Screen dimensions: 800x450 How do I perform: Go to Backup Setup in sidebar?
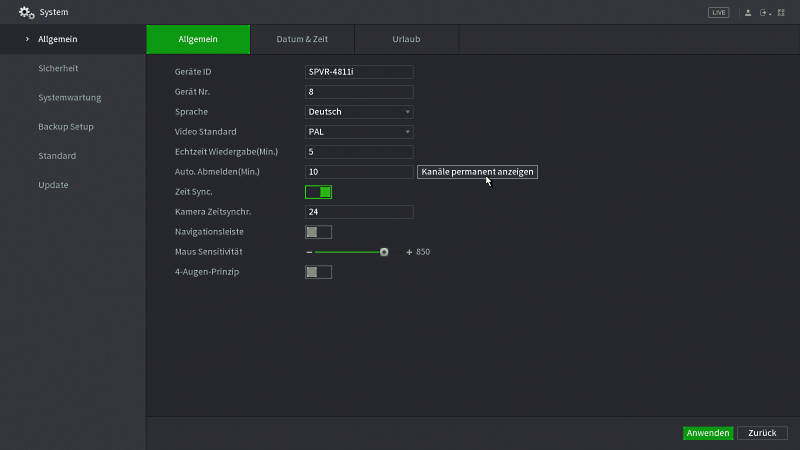(x=66, y=127)
